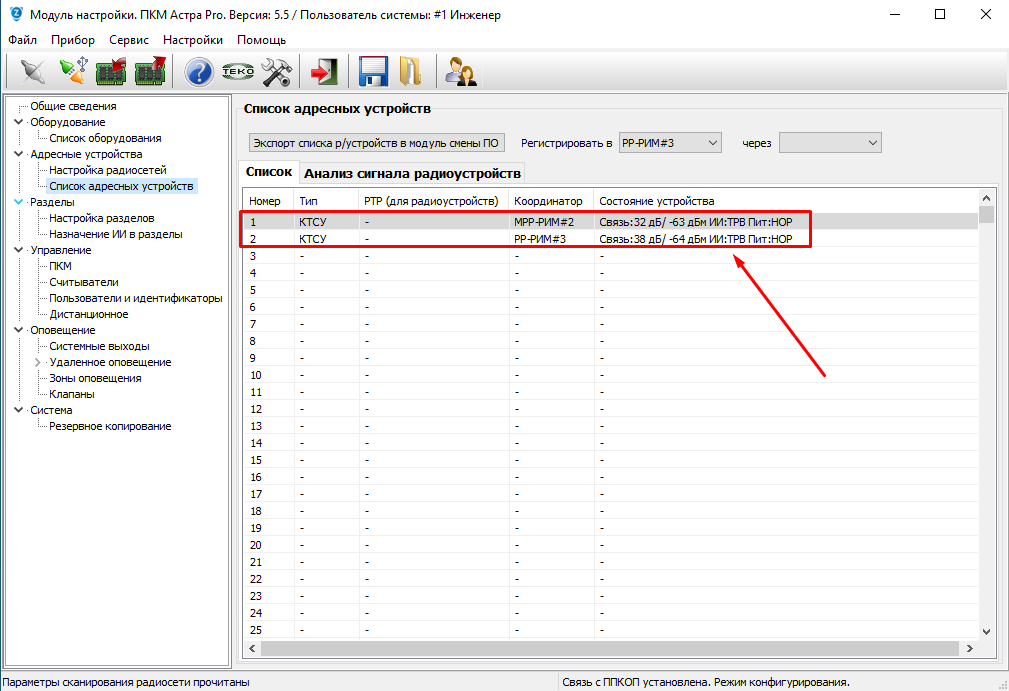Save configuration with the floppy disk icon
The image size is (1009, 691).
pos(373,72)
